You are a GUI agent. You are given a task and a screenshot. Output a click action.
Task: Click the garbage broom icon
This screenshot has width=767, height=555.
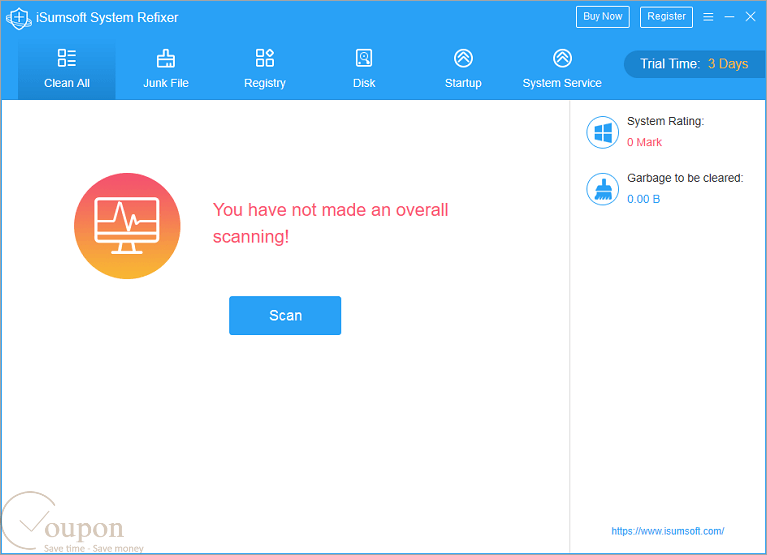tap(603, 189)
